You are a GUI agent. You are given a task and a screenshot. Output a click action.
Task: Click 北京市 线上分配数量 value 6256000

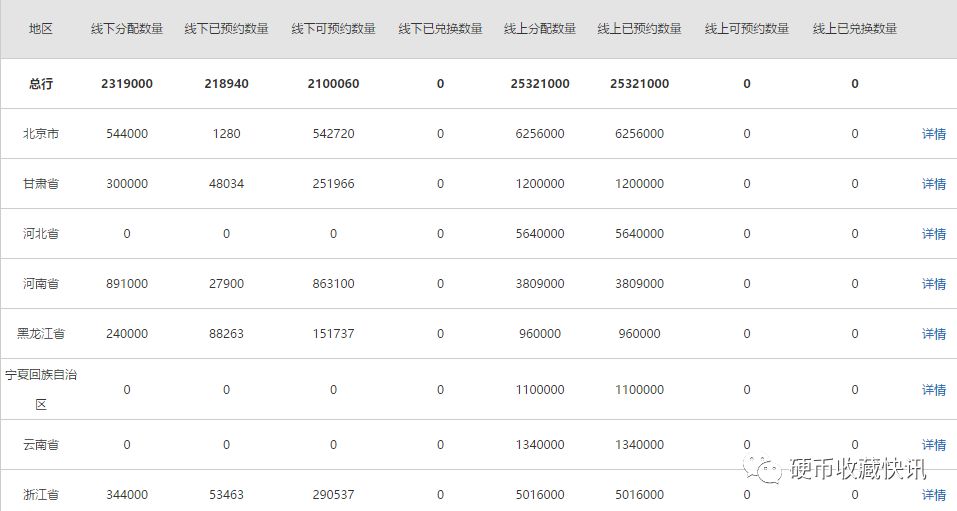click(540, 134)
